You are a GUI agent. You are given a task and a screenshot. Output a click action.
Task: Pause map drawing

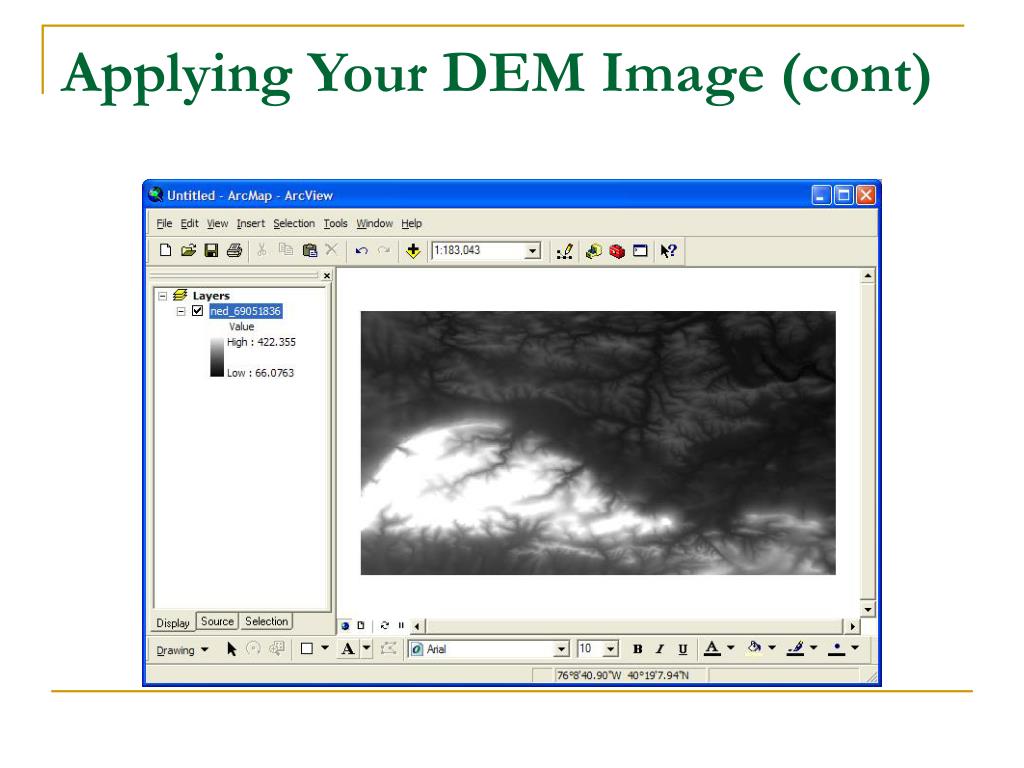tap(401, 626)
